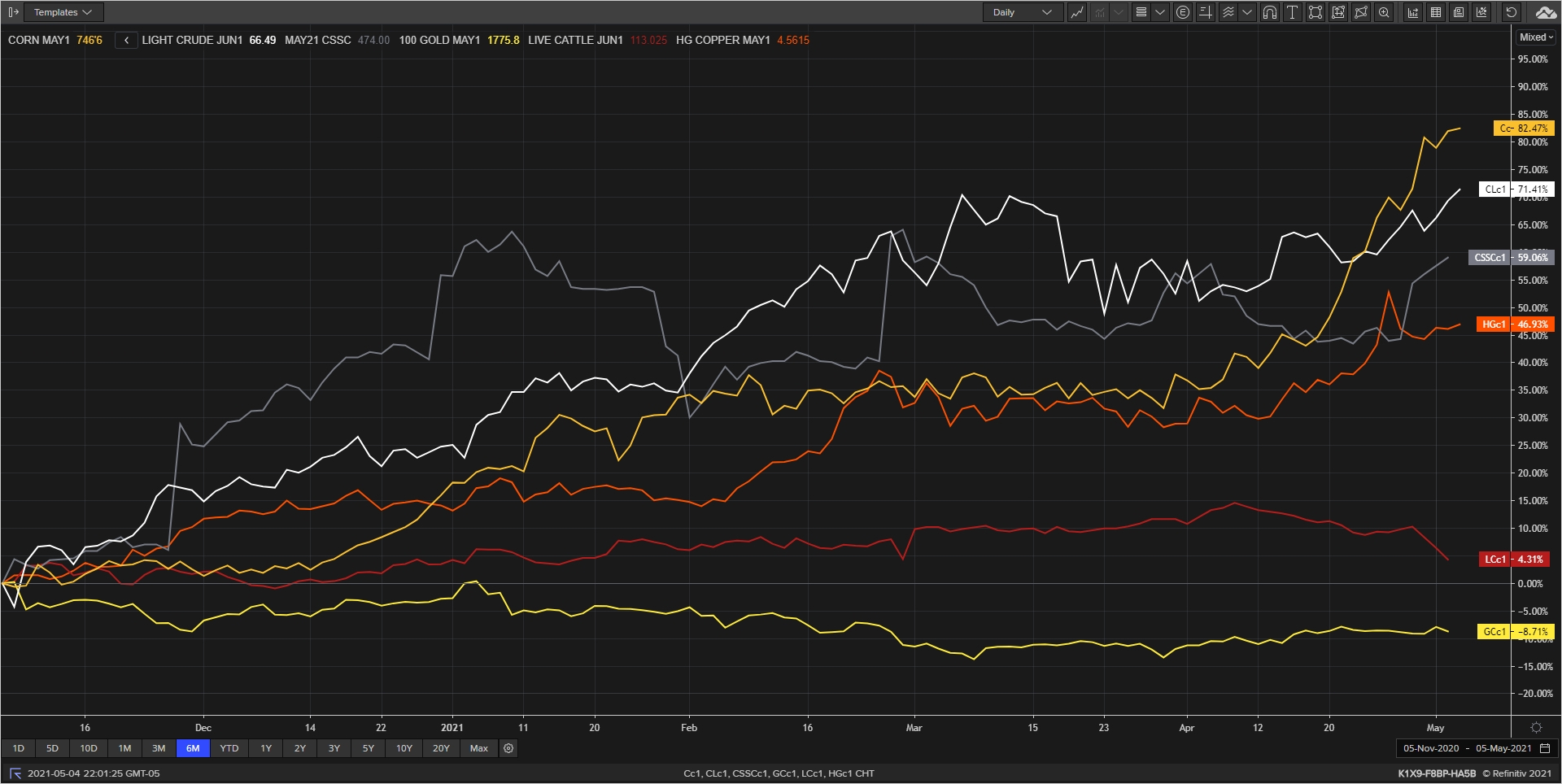
Task: Choose the 5Y range tab
Action: tap(369, 748)
